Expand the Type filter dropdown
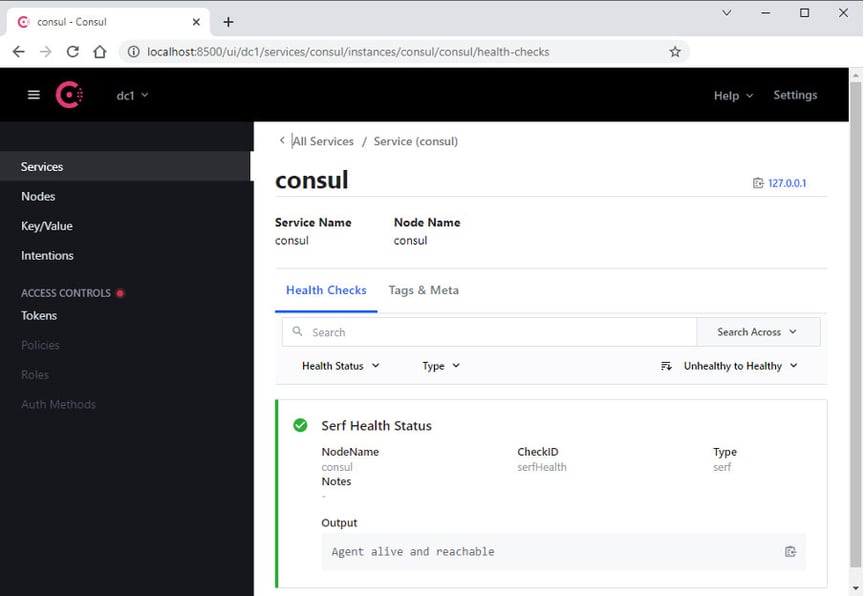The width and height of the screenshot is (864, 596). pos(440,366)
